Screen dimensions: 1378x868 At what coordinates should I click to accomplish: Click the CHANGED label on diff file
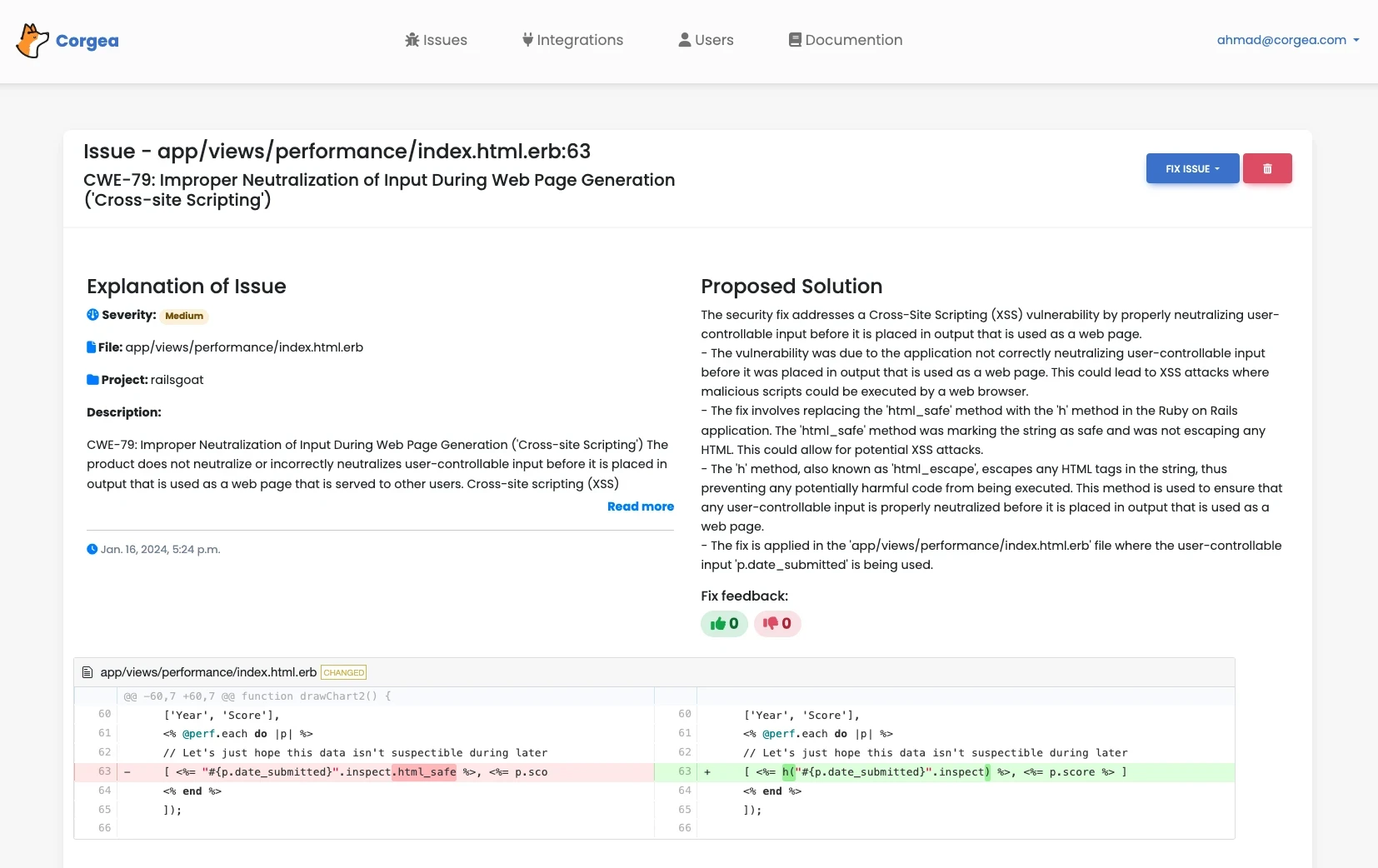[x=343, y=672]
